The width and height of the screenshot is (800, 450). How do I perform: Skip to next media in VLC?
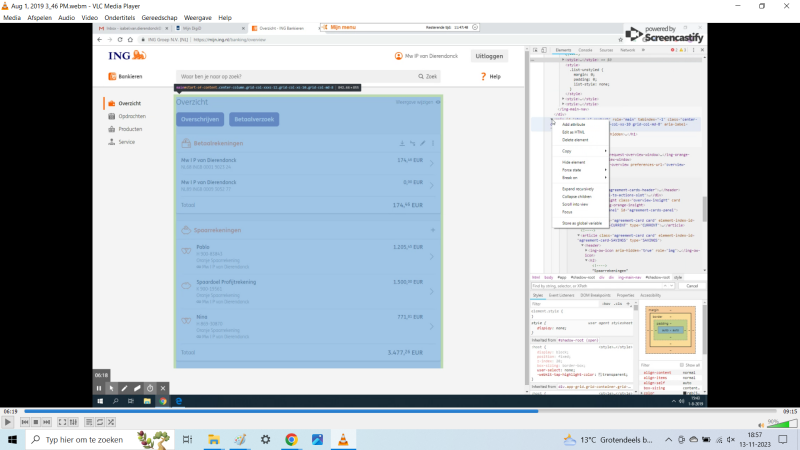[x=47, y=423]
